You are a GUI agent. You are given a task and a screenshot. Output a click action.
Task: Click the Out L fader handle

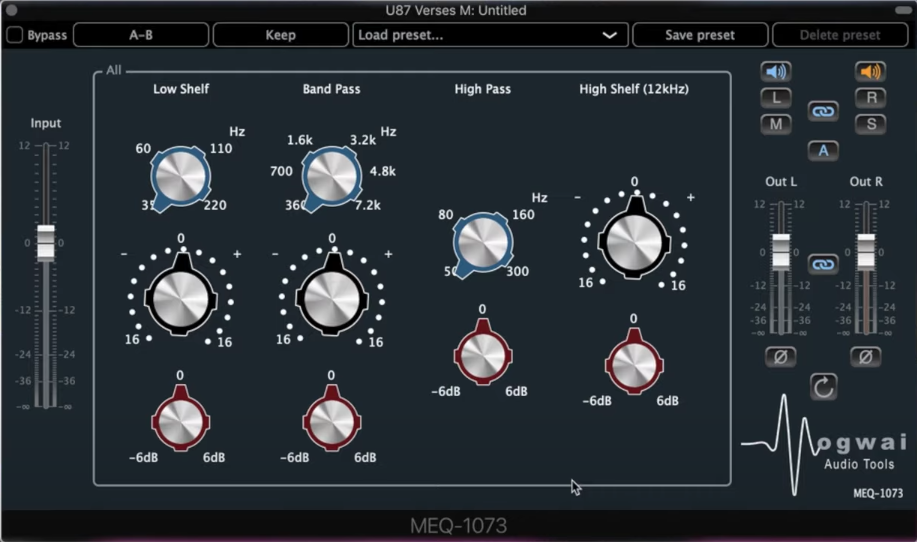[781, 251]
